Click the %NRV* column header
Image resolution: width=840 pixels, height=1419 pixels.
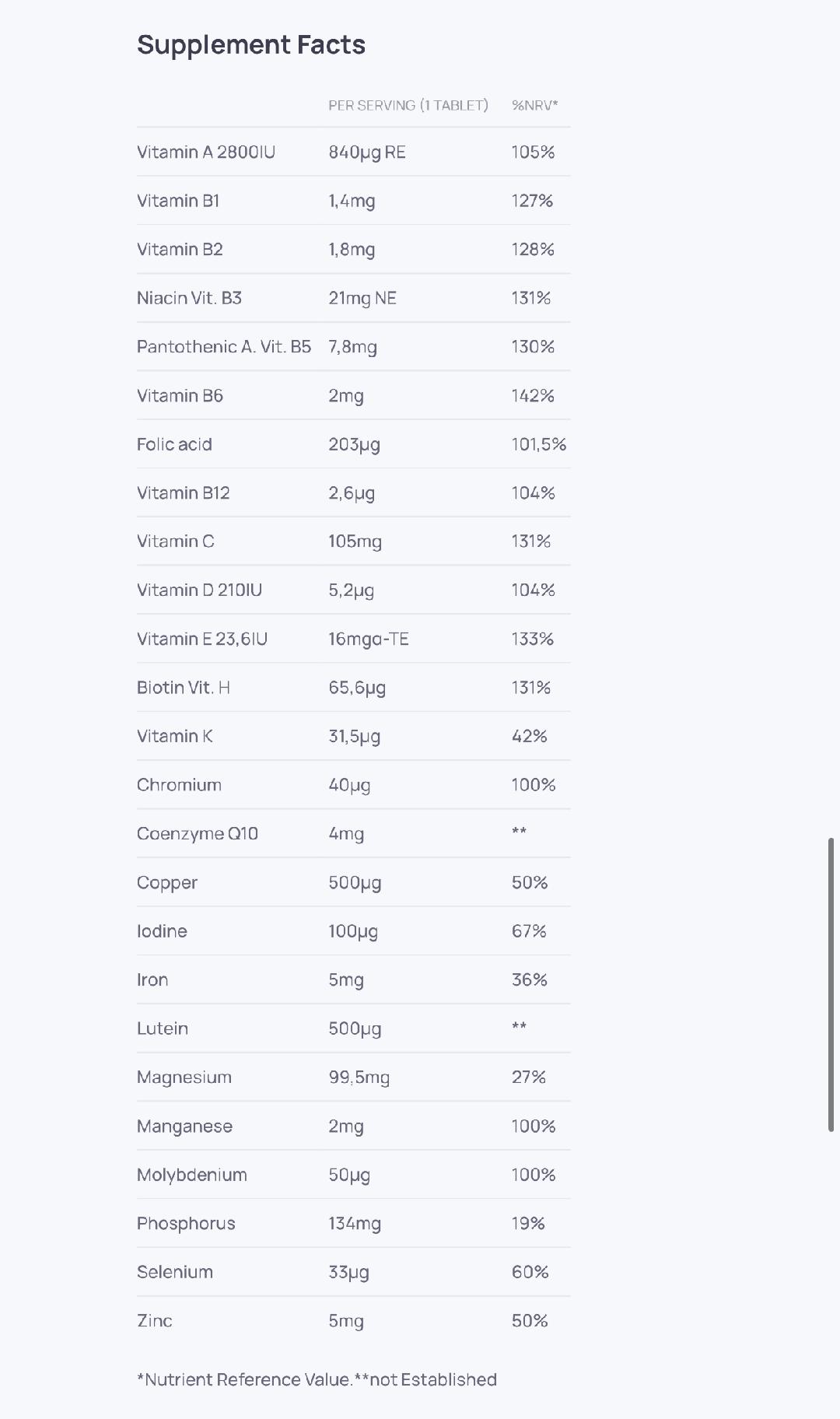click(534, 105)
